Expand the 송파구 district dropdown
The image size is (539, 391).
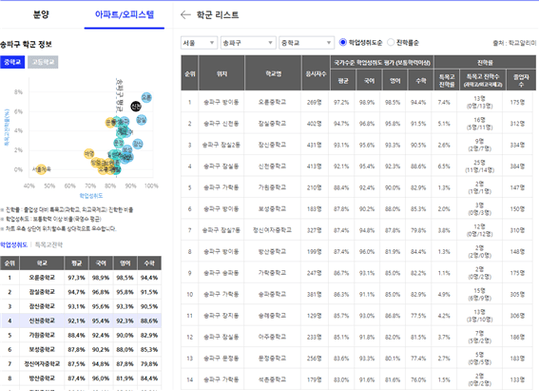point(248,43)
